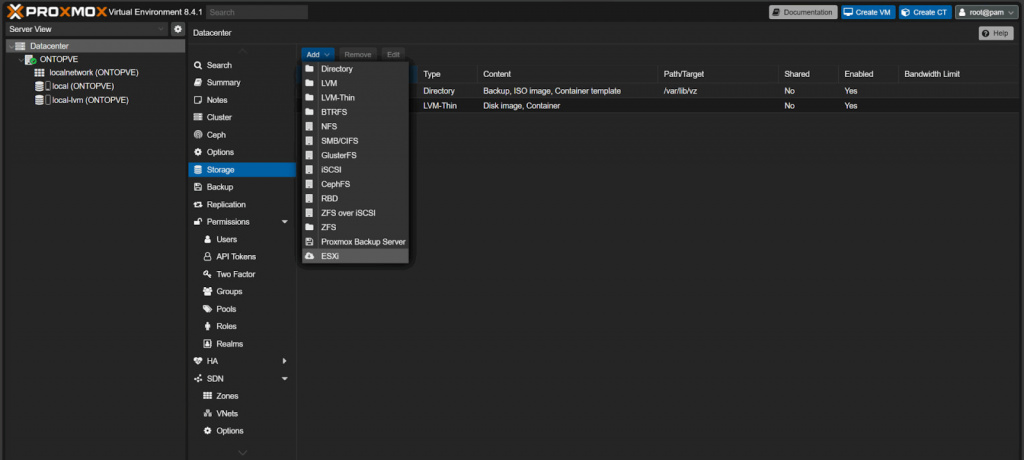Viewport: 1024px width, 460px height.
Task: Open the Documentation button
Action: tap(803, 12)
